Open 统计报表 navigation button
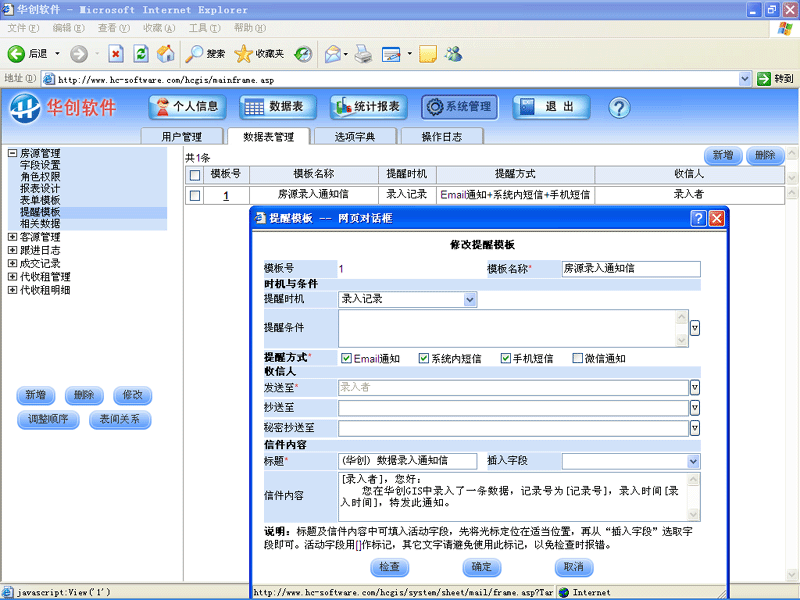800x600 pixels. 368,107
